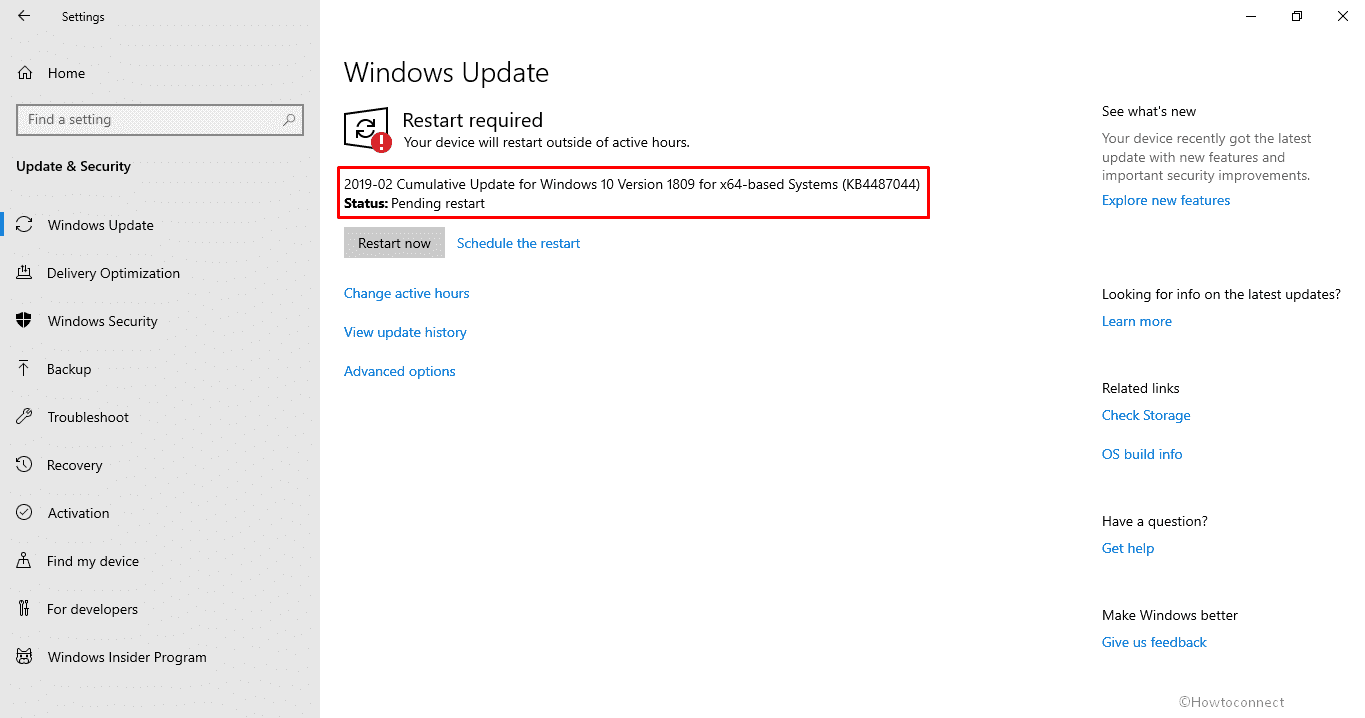Click Schedule the restart link
Screen dimensions: 1365x718
coord(518,243)
